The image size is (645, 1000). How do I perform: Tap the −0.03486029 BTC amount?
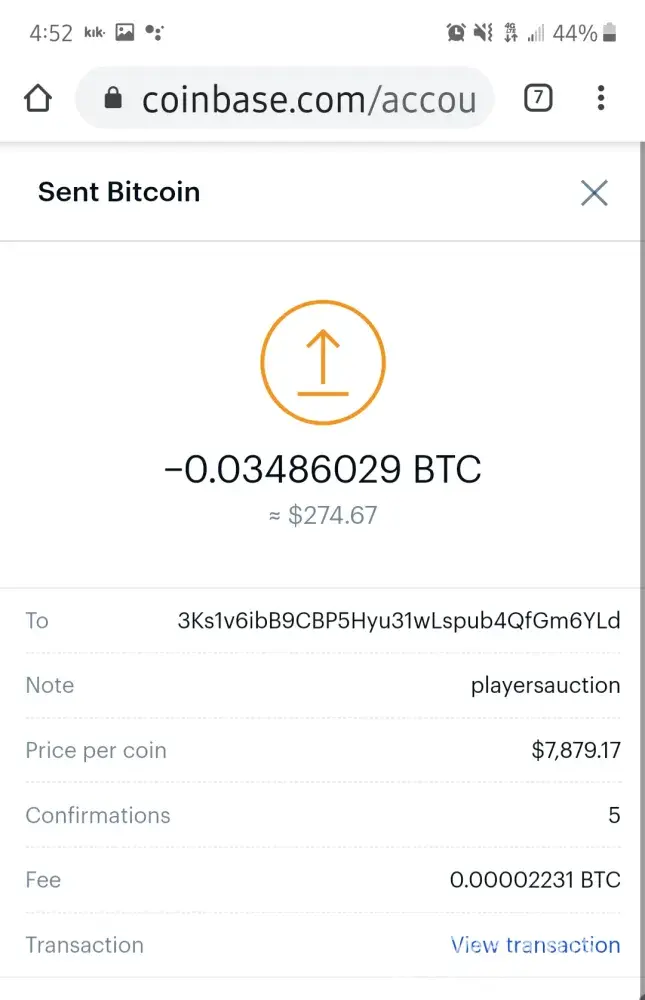(x=322, y=468)
